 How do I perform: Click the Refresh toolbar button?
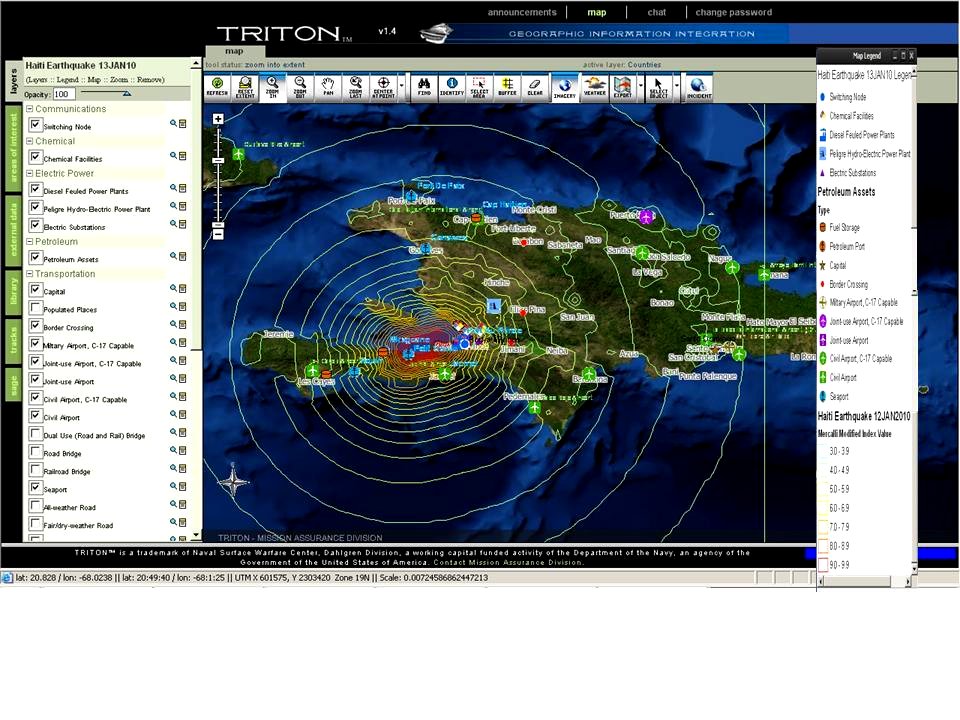pyautogui.click(x=217, y=87)
